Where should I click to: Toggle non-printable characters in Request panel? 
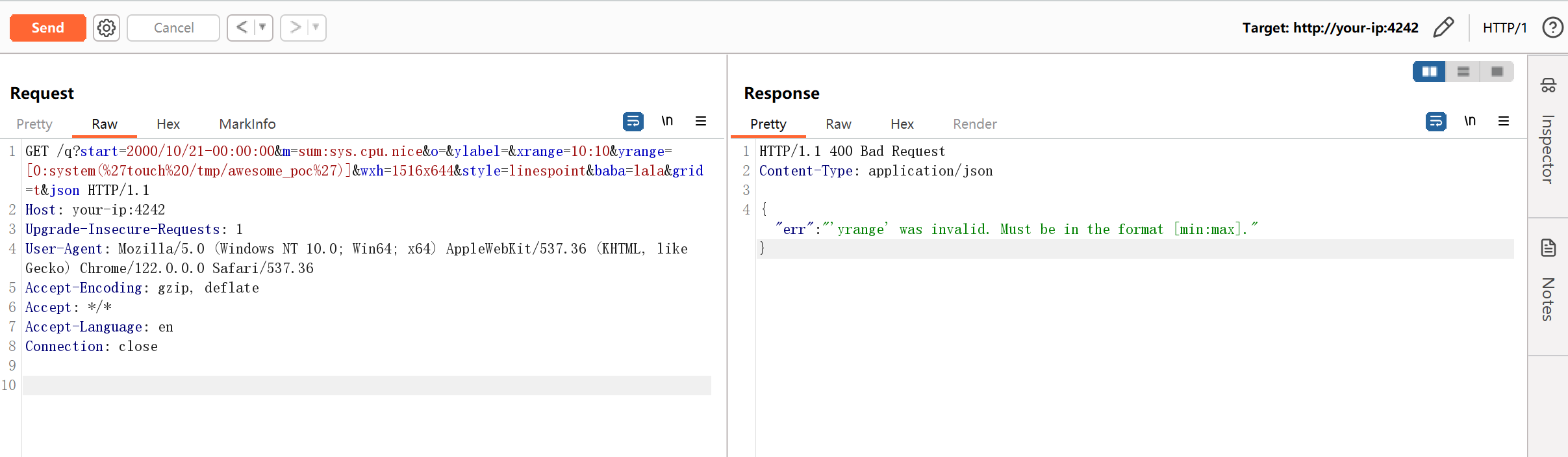click(x=667, y=121)
